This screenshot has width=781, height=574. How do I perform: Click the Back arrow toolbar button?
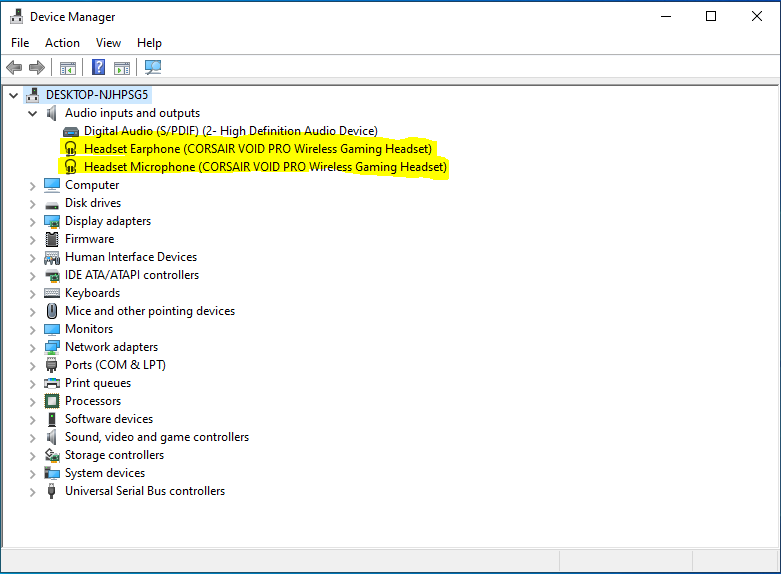(14, 68)
